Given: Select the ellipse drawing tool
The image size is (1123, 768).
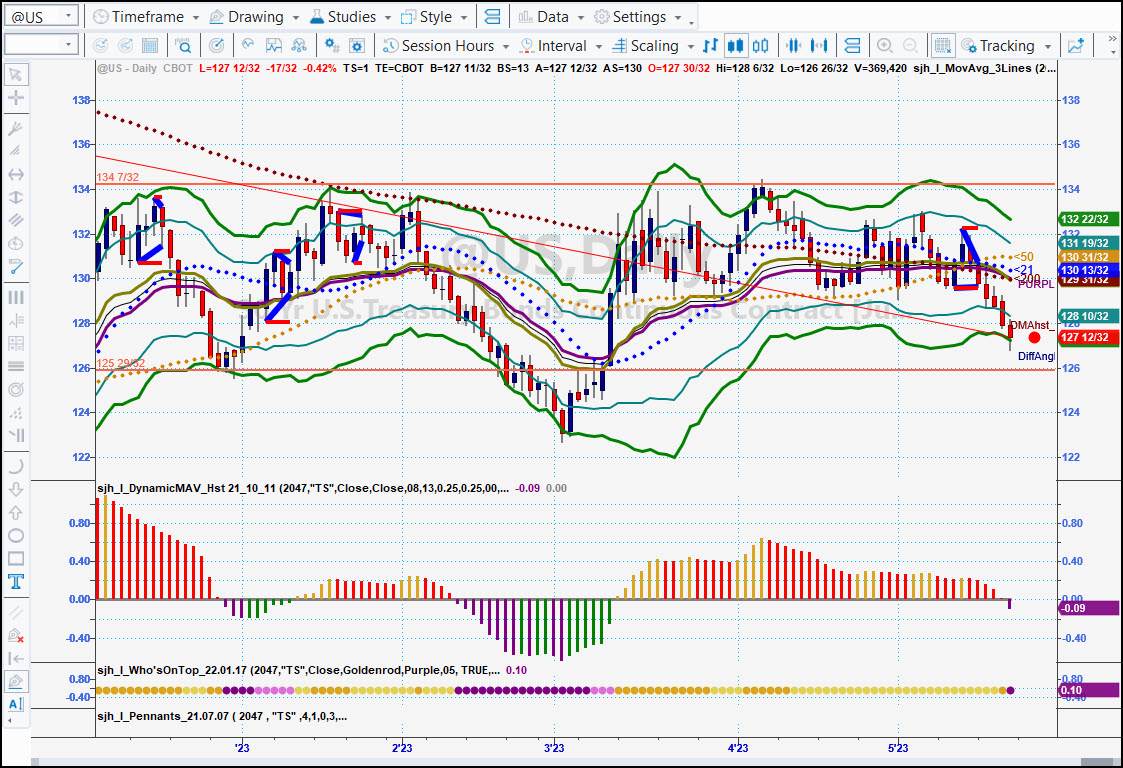Looking at the screenshot, I should [x=16, y=535].
